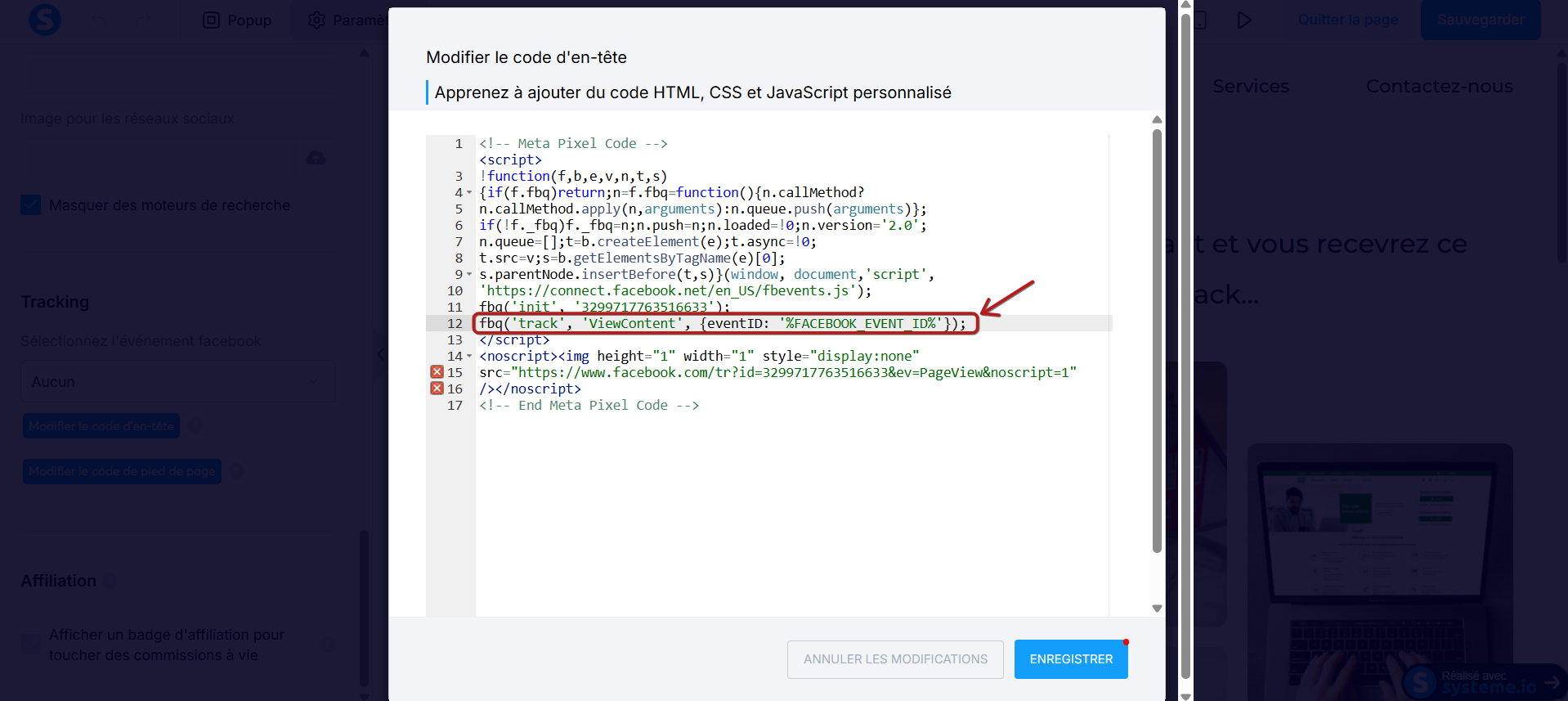Click Modifier le code de pied de page button
The height and width of the screenshot is (701, 1568).
[x=122, y=471]
